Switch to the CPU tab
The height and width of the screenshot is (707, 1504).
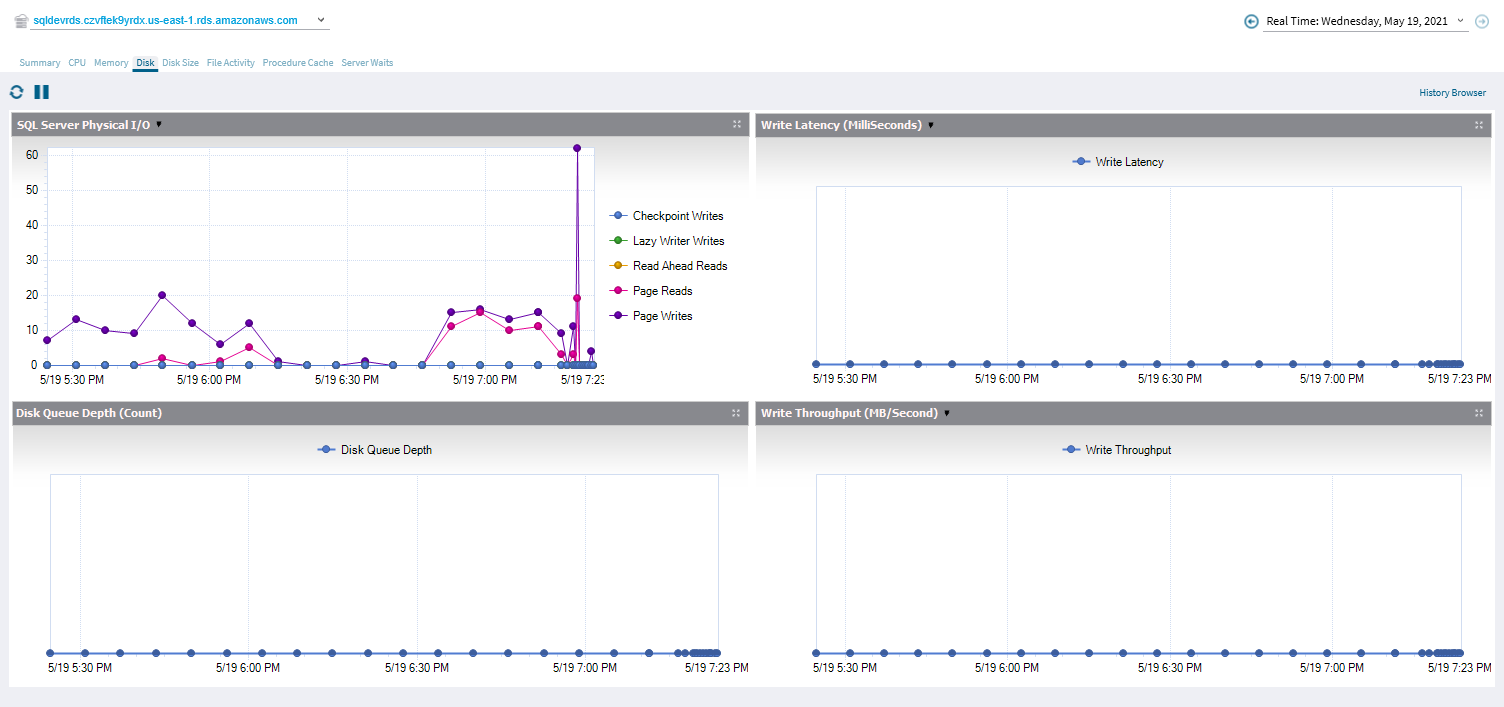click(77, 63)
